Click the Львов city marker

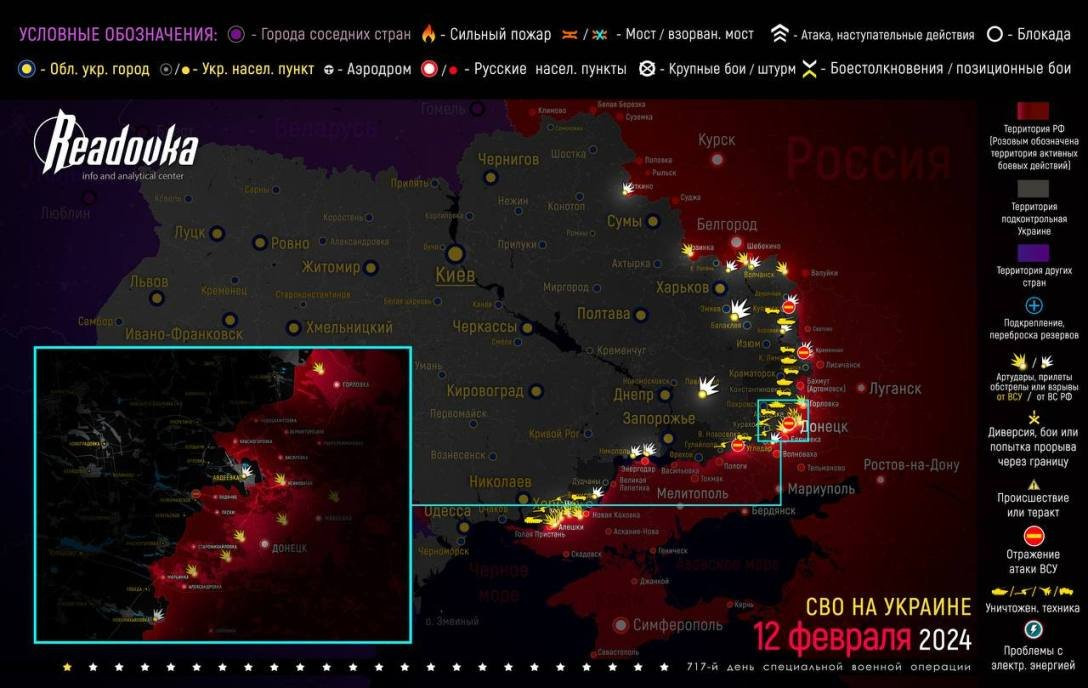(157, 298)
